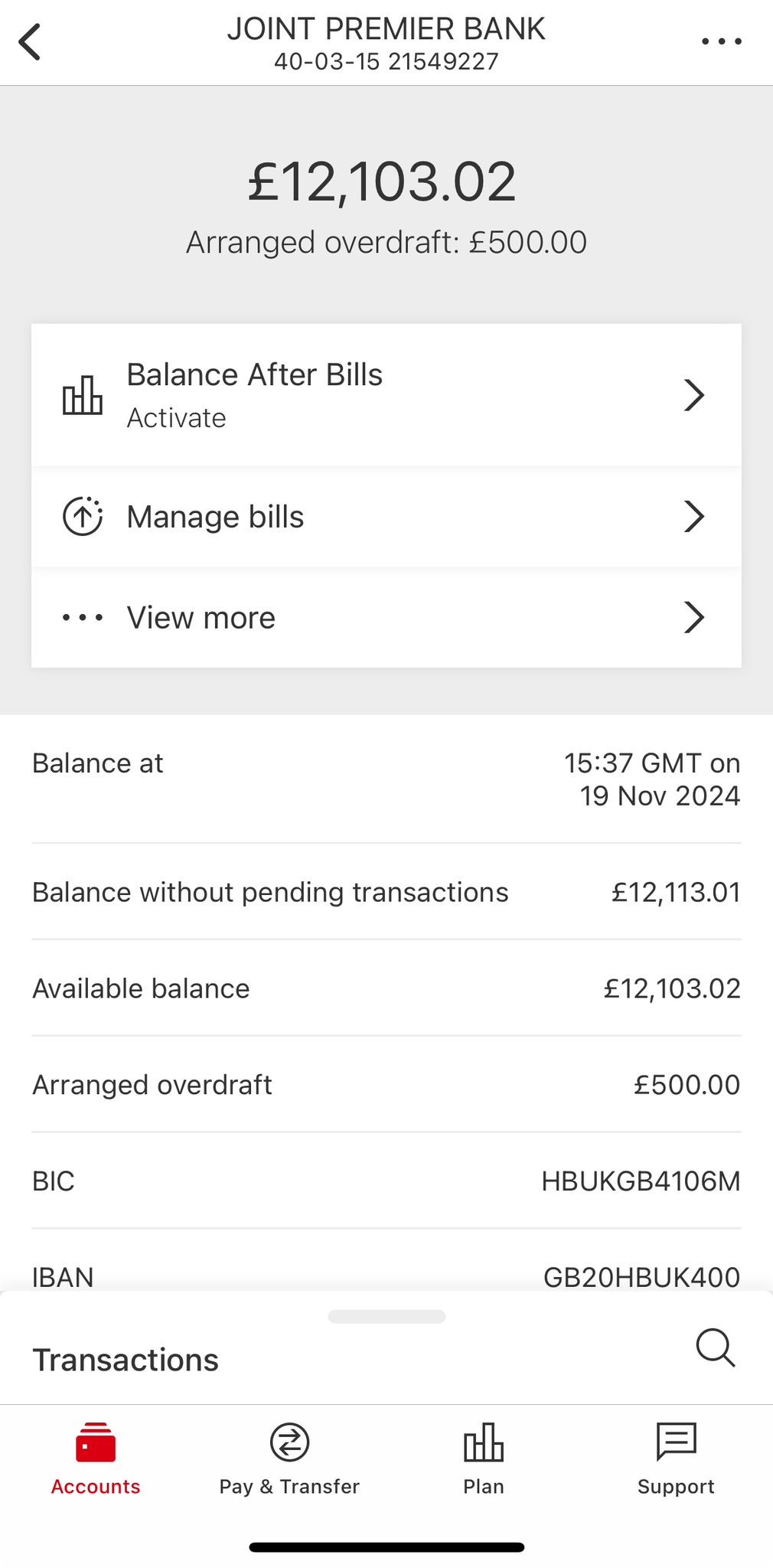Image resolution: width=773 pixels, height=1568 pixels.
Task: Switch to the Support tab
Action: point(677,1486)
